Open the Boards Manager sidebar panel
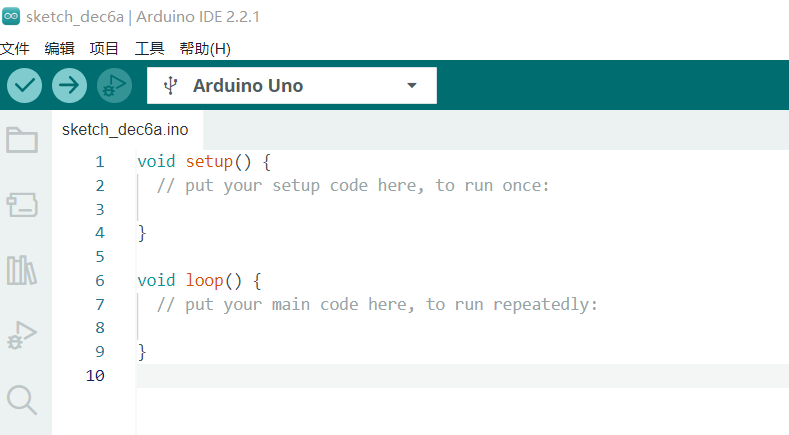Screen dimensions: 789x435 pos(22,205)
